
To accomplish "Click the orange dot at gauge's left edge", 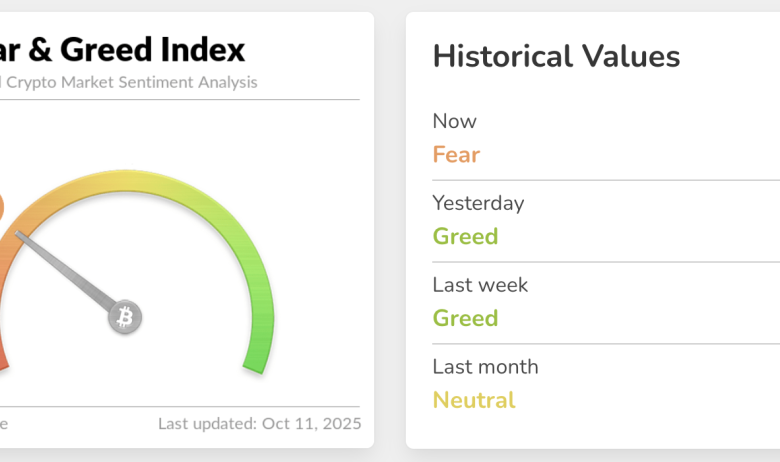I will click(1, 209).
